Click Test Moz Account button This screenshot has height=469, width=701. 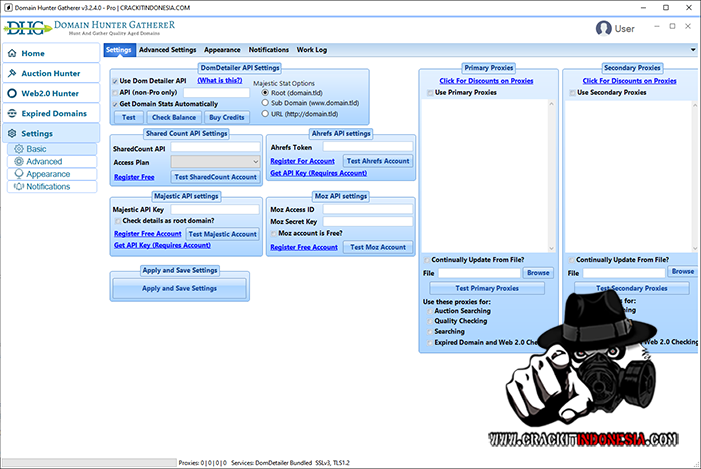tap(378, 247)
